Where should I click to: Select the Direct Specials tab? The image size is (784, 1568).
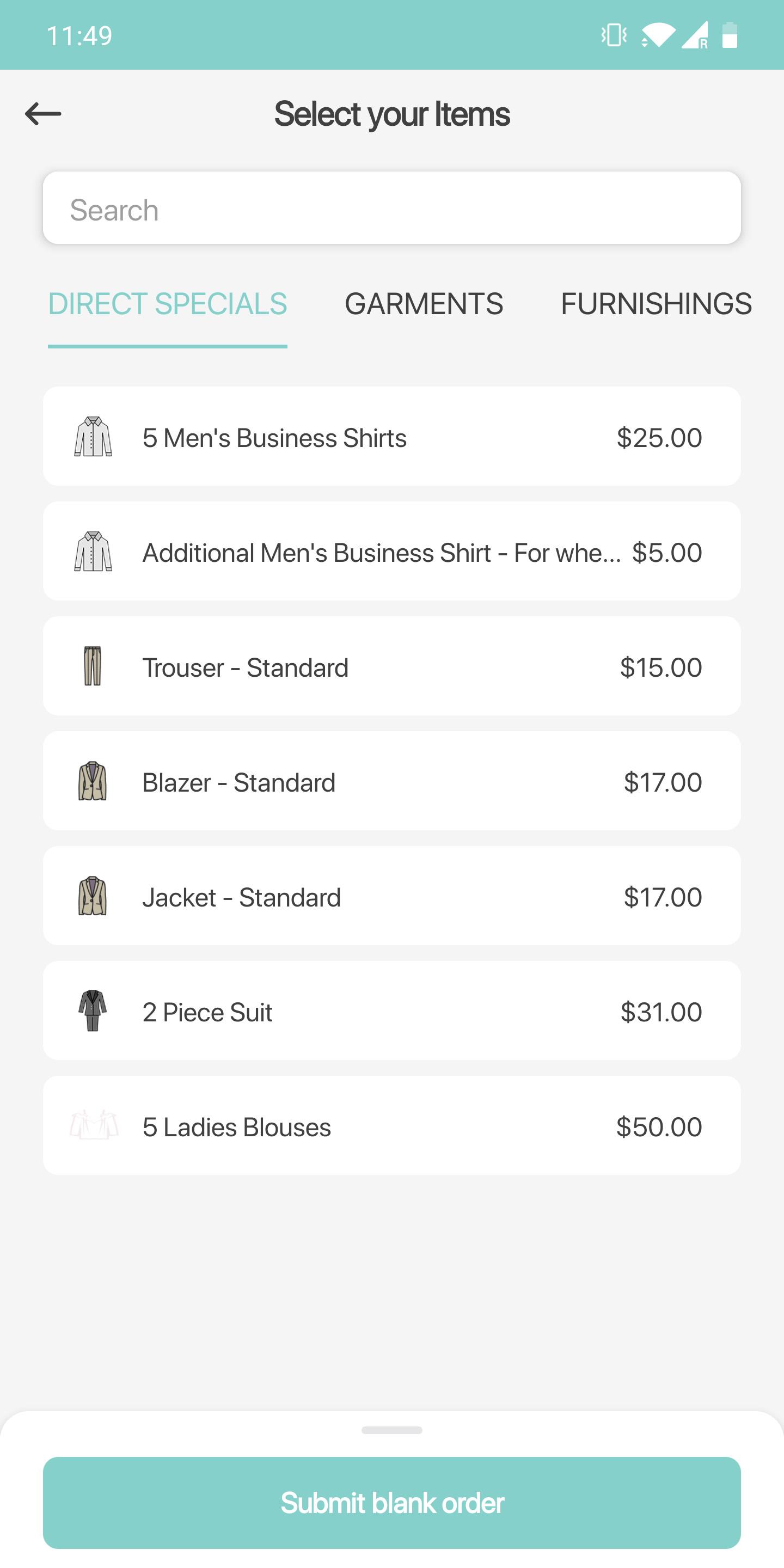(167, 304)
